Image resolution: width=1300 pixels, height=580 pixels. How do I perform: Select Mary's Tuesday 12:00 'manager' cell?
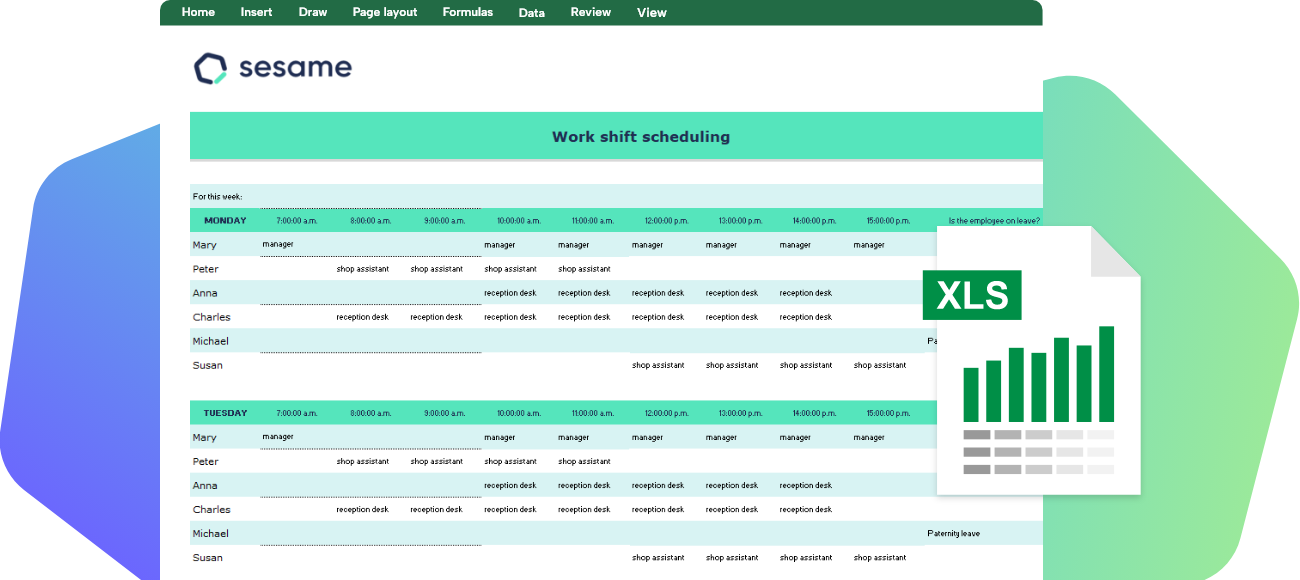[x=647, y=438]
